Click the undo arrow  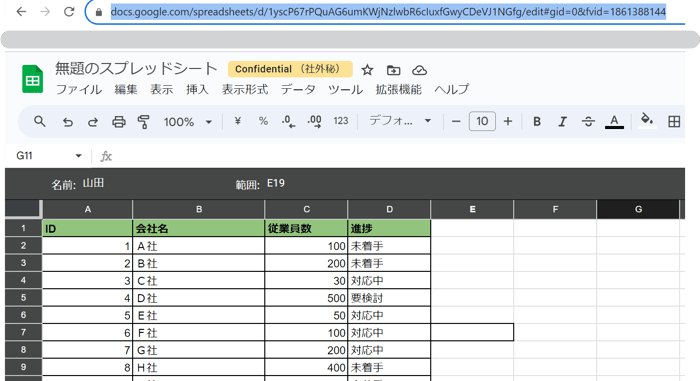(x=67, y=121)
